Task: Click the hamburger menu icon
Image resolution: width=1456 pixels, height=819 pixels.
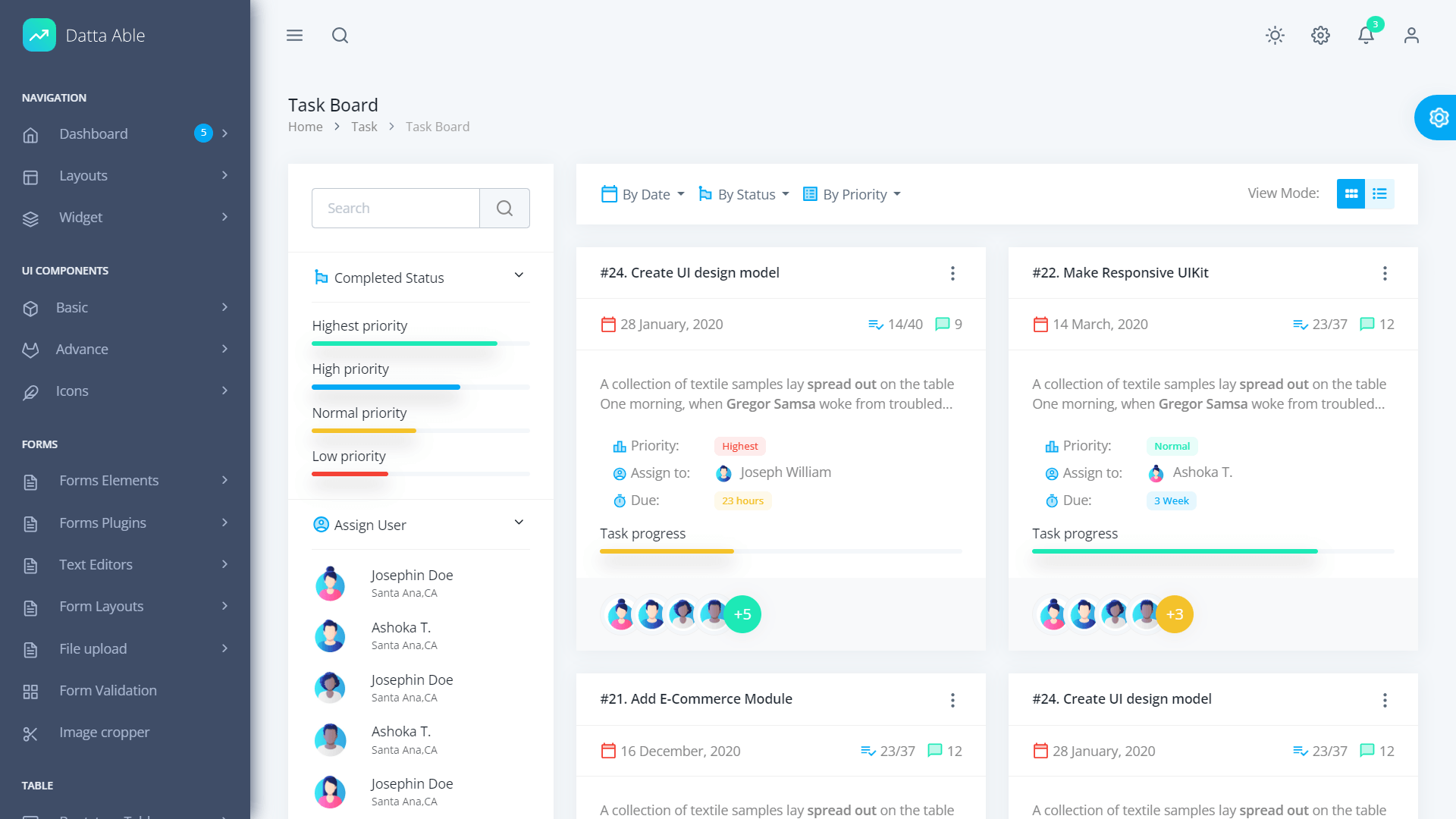Action: click(294, 36)
